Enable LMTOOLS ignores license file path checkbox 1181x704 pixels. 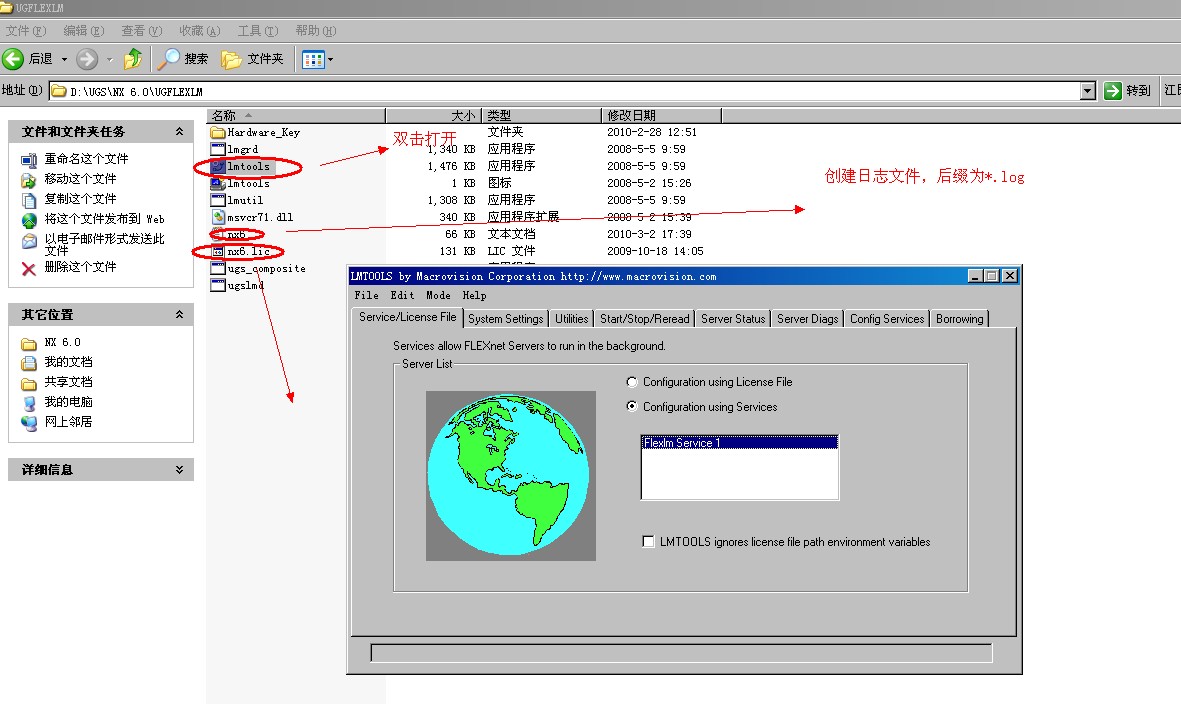pyautogui.click(x=648, y=541)
